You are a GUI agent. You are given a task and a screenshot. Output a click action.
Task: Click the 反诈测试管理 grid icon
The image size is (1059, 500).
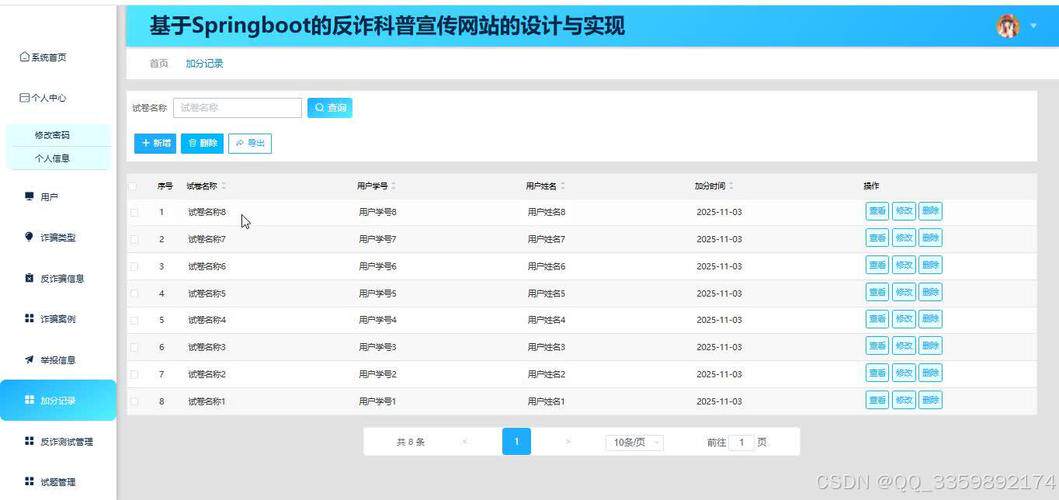point(29,441)
